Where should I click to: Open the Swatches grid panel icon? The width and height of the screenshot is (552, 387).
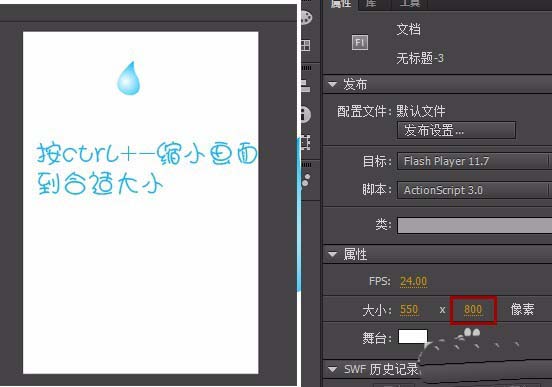click(x=305, y=45)
